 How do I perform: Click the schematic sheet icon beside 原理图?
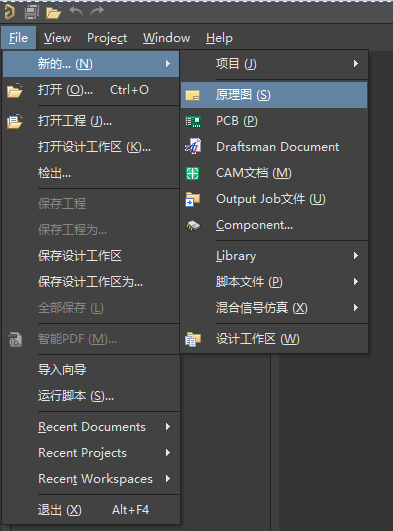193,95
